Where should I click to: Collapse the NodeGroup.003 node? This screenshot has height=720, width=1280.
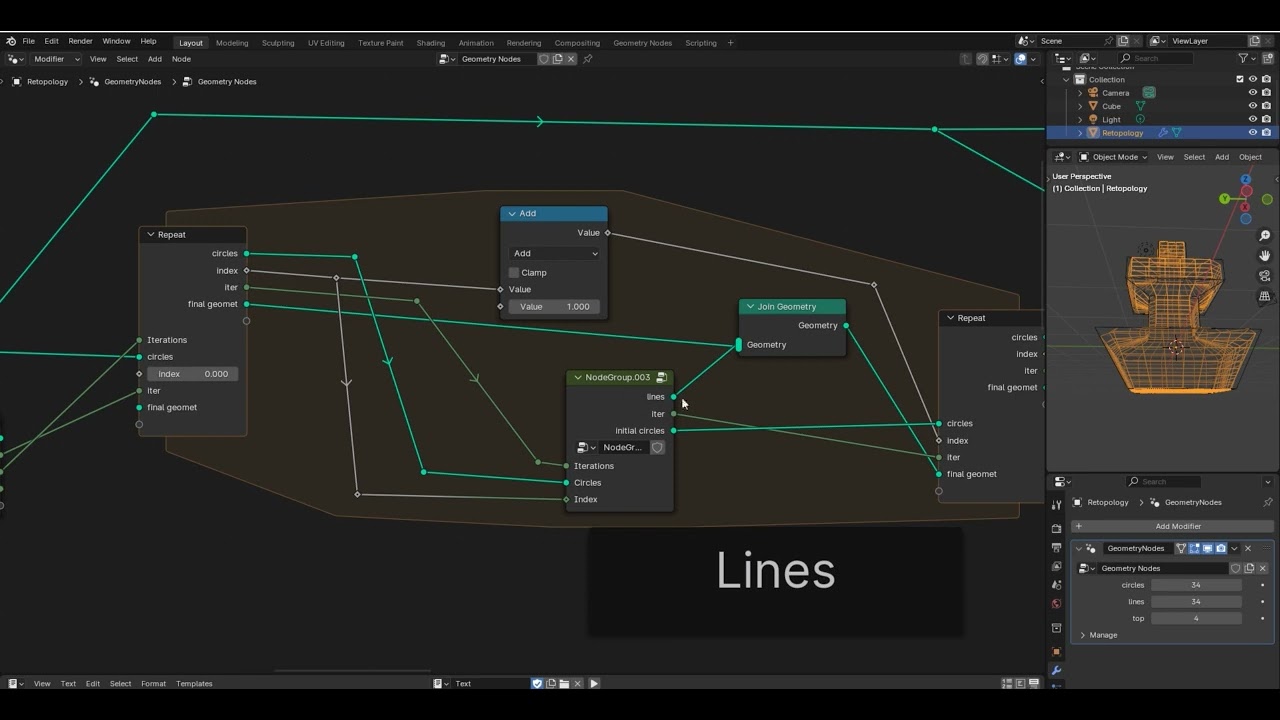click(x=577, y=377)
